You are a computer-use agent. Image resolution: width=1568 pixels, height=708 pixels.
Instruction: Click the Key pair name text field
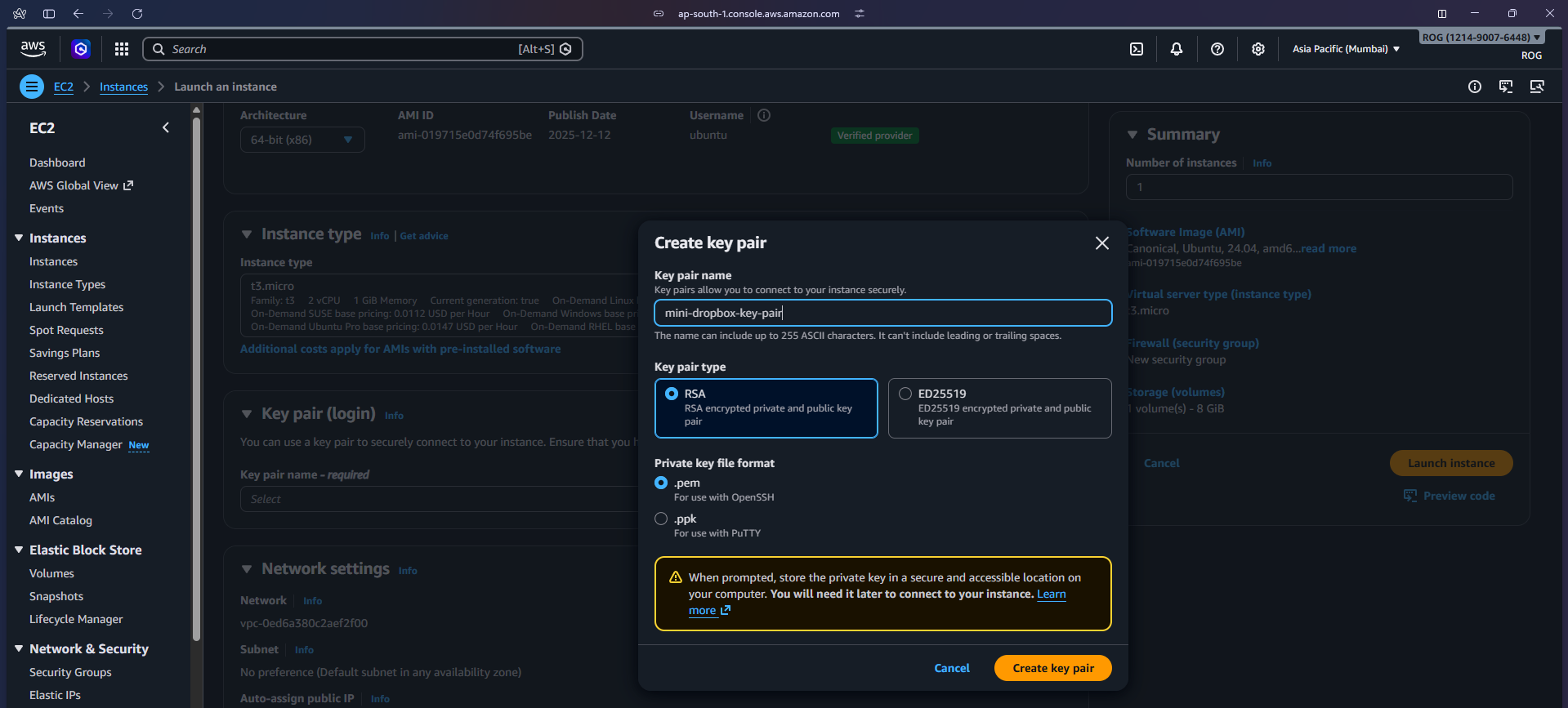click(x=882, y=313)
